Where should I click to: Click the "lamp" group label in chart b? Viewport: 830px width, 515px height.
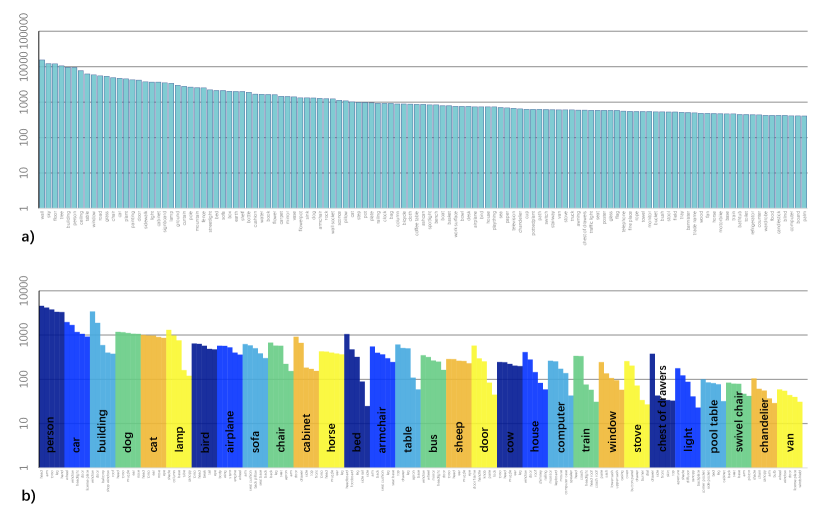click(179, 439)
